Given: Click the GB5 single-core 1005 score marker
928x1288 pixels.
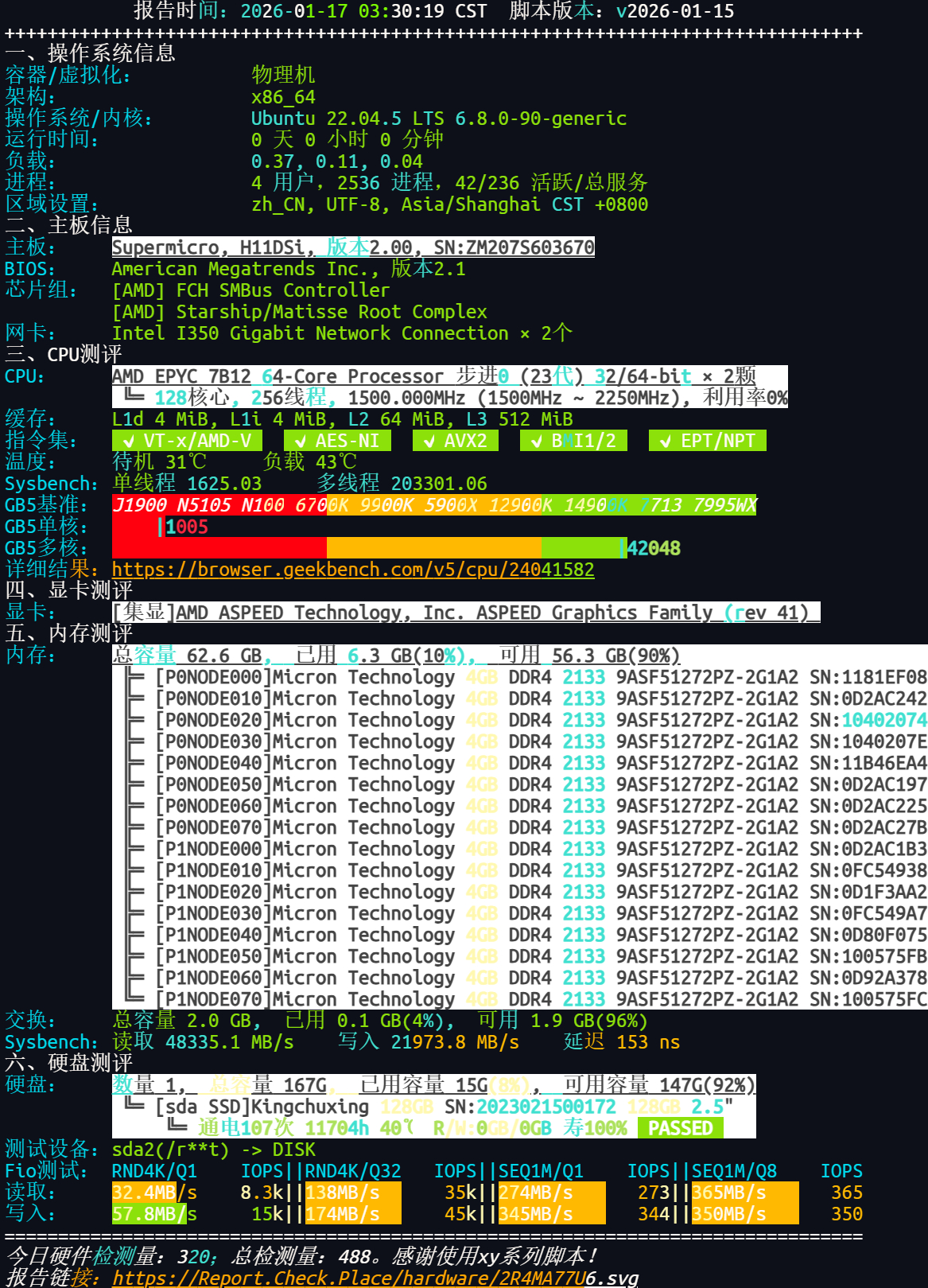Looking at the screenshot, I should [184, 527].
